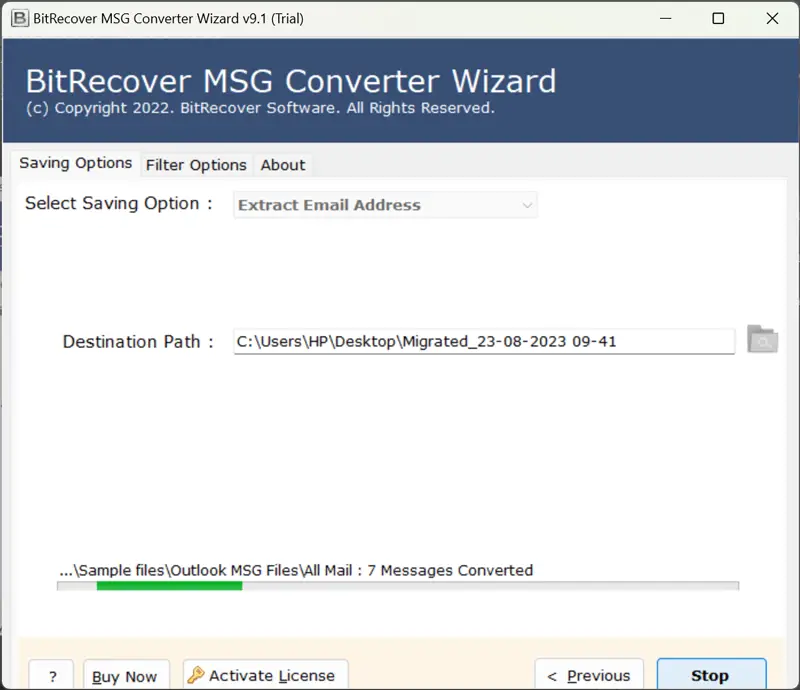Viewport: 800px width, 690px height.
Task: Open help with the question mark button
Action: pyautogui.click(x=51, y=676)
